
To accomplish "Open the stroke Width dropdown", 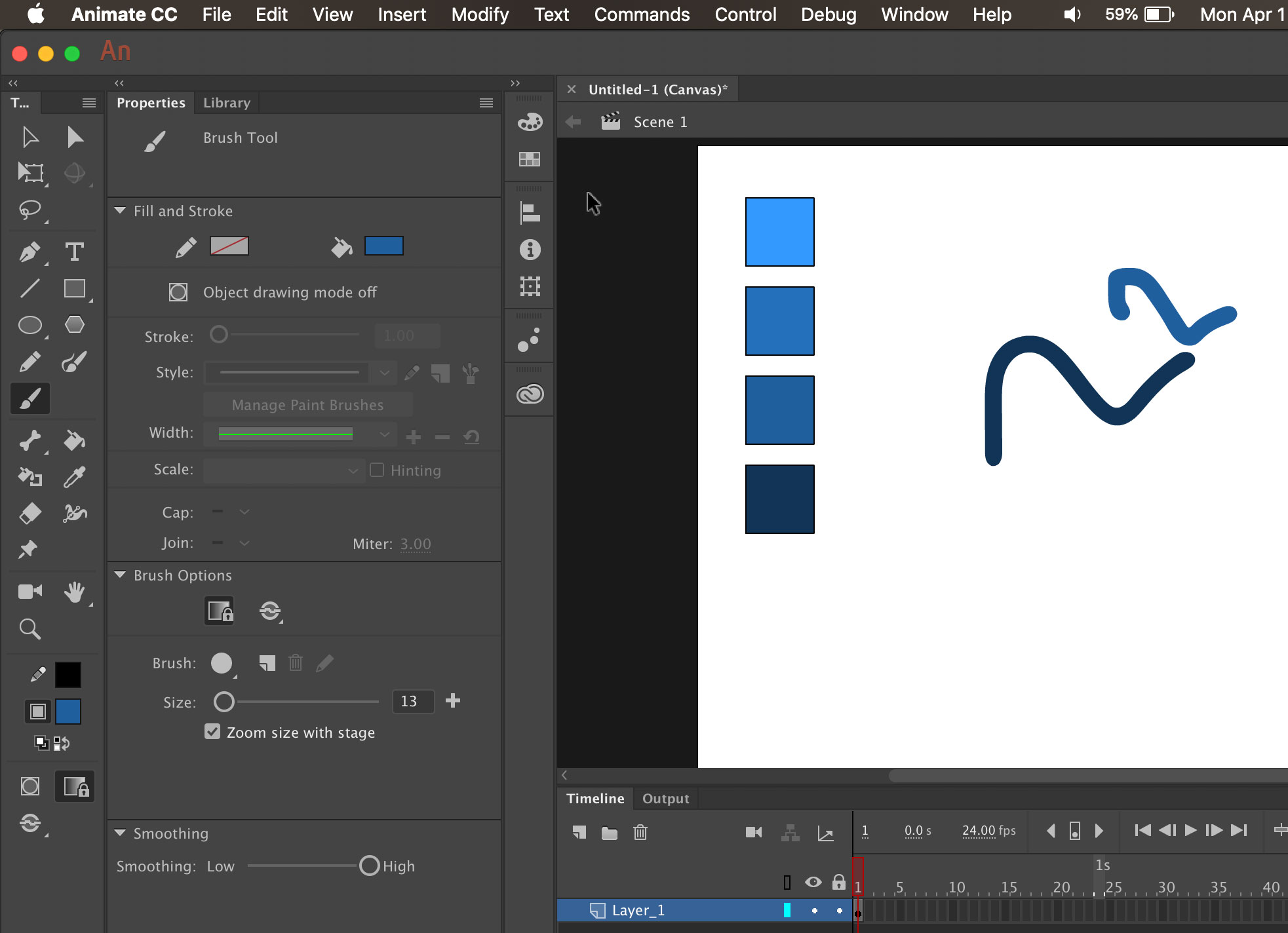I will coord(385,434).
